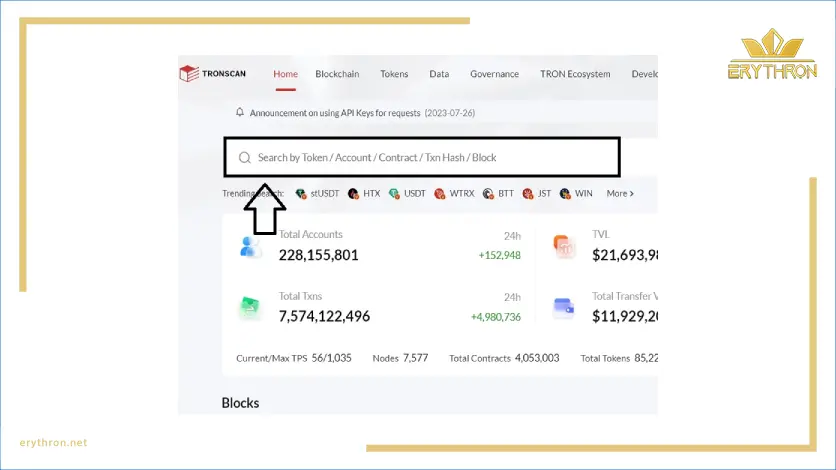
Task: Click the +152,948 24h accounts change
Action: click(500, 255)
